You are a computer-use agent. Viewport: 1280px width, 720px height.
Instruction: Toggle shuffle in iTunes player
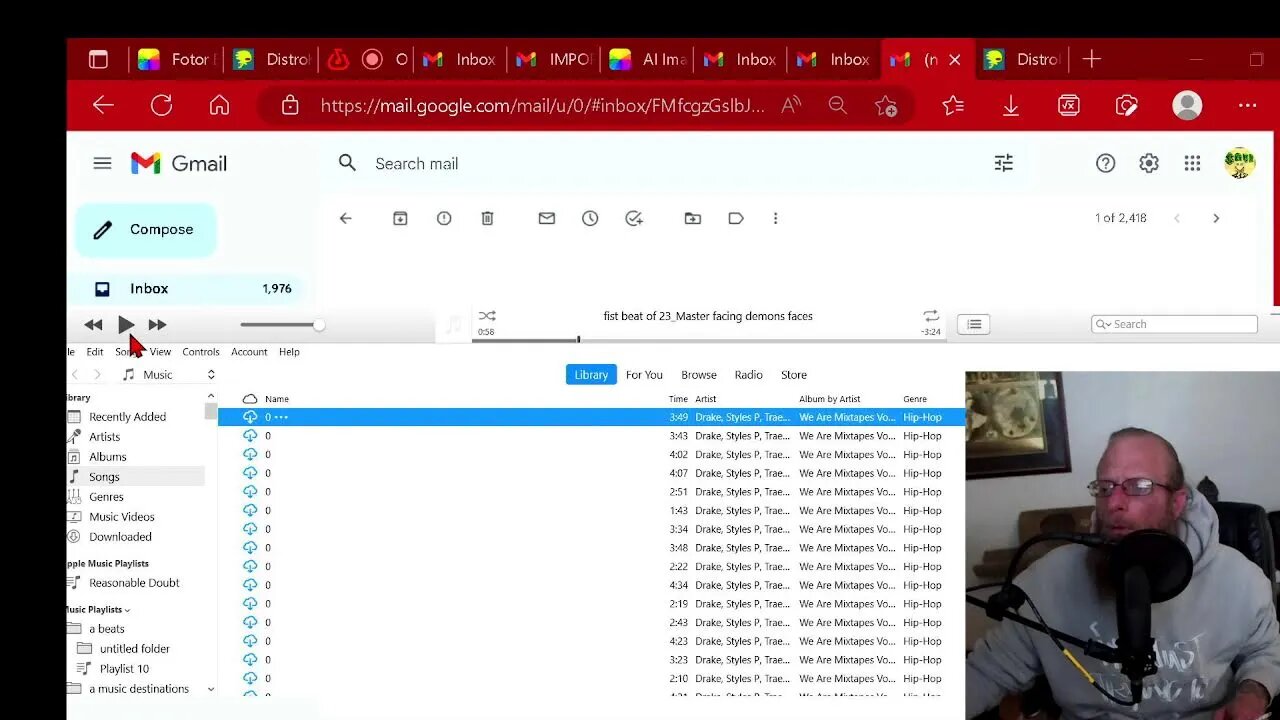click(x=487, y=316)
